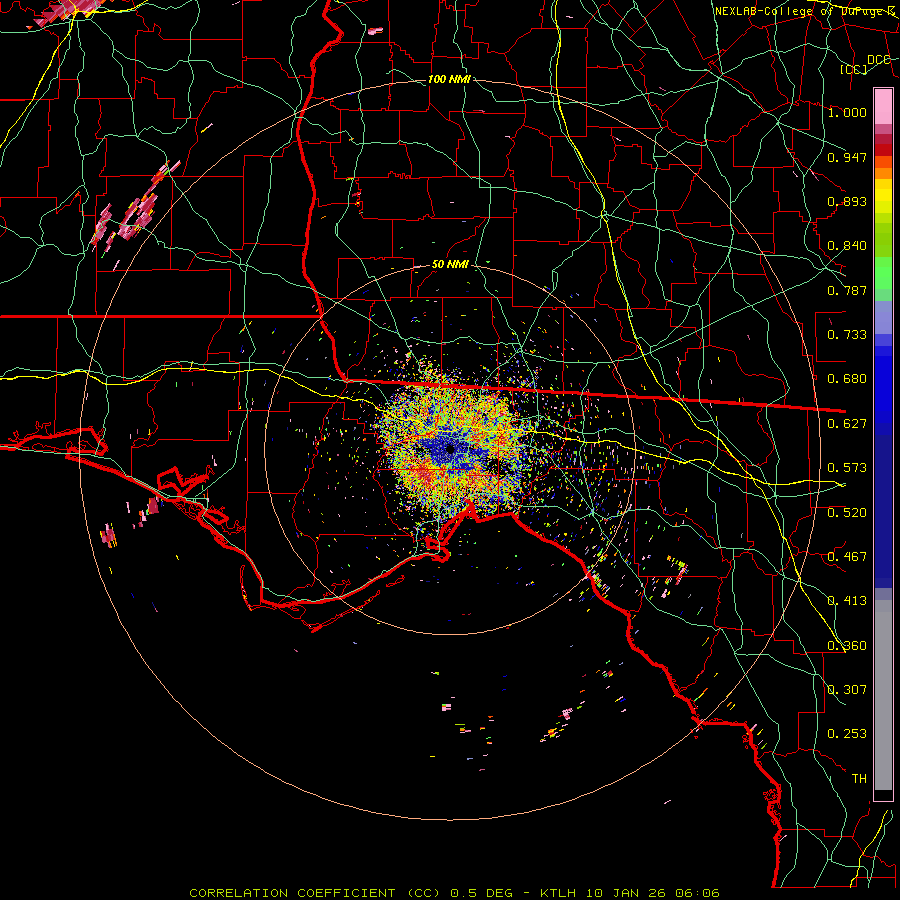The width and height of the screenshot is (900, 900).
Task: Click the pink top segment of the color bar
Action: coord(883,106)
